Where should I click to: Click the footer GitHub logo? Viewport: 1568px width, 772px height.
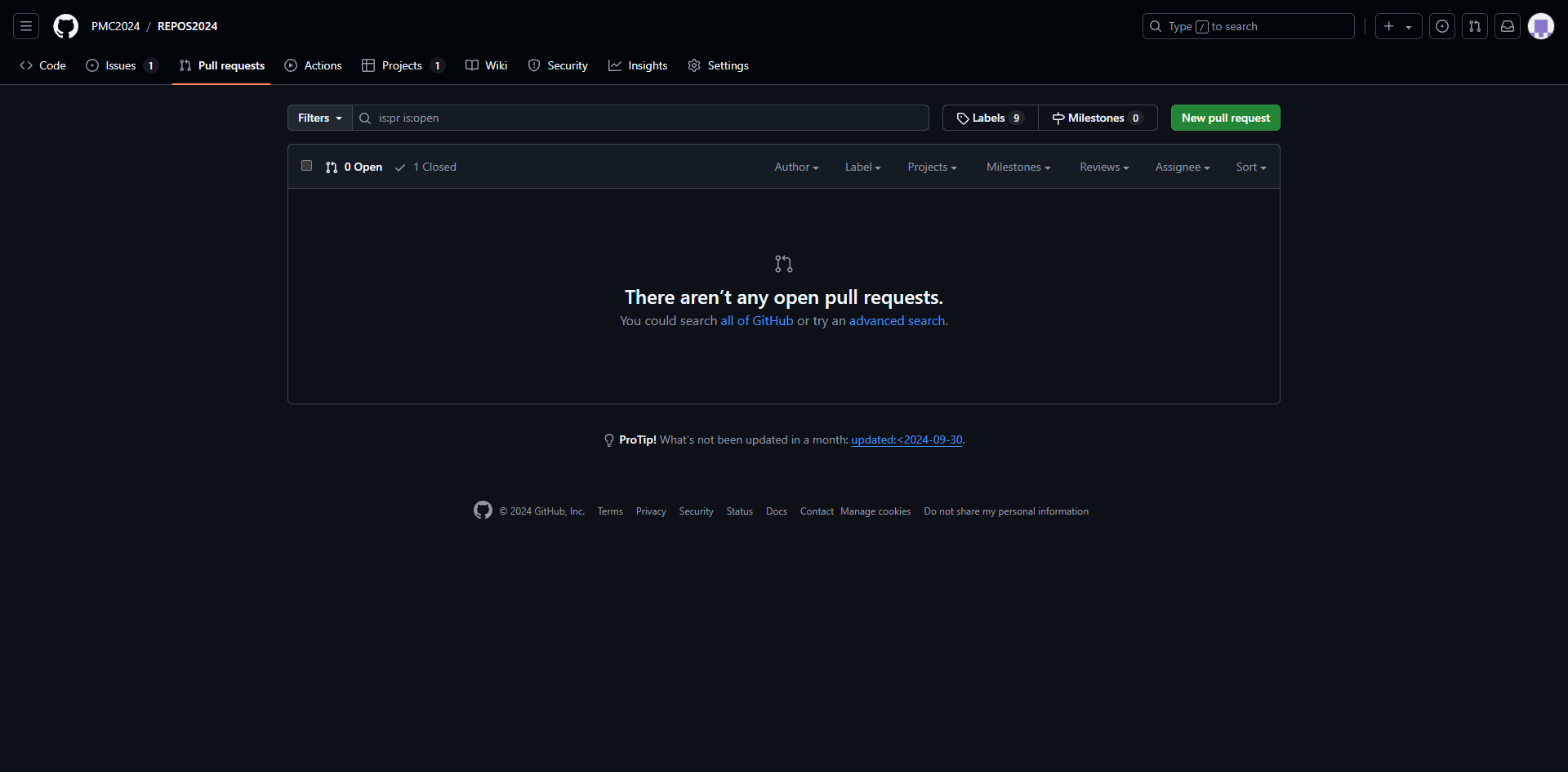point(483,511)
